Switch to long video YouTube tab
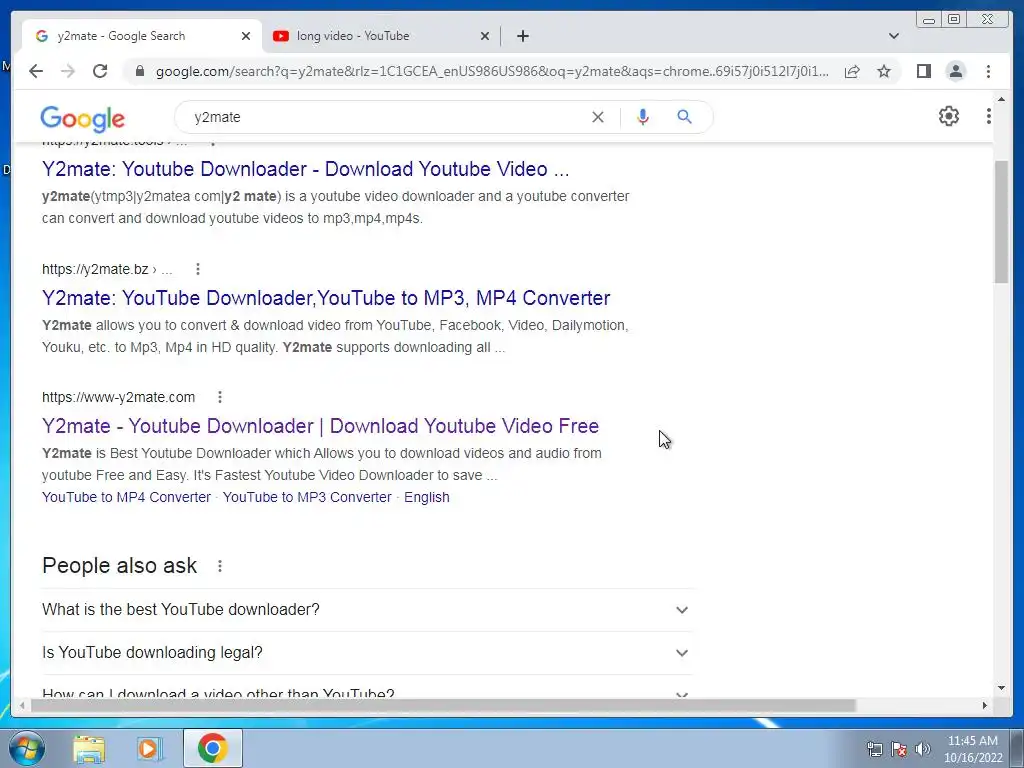 pyautogui.click(x=381, y=36)
